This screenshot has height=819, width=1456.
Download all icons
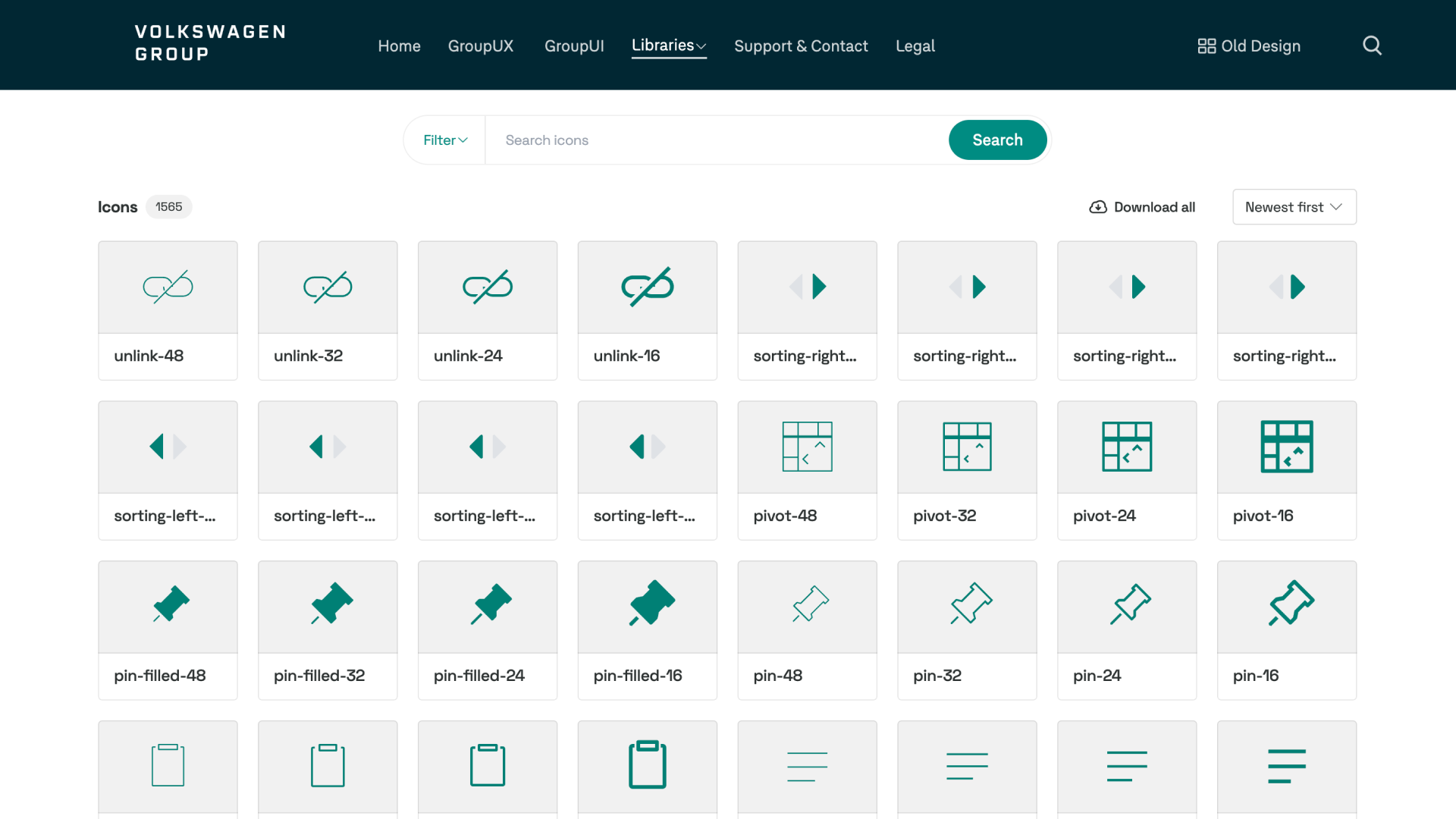[1142, 207]
